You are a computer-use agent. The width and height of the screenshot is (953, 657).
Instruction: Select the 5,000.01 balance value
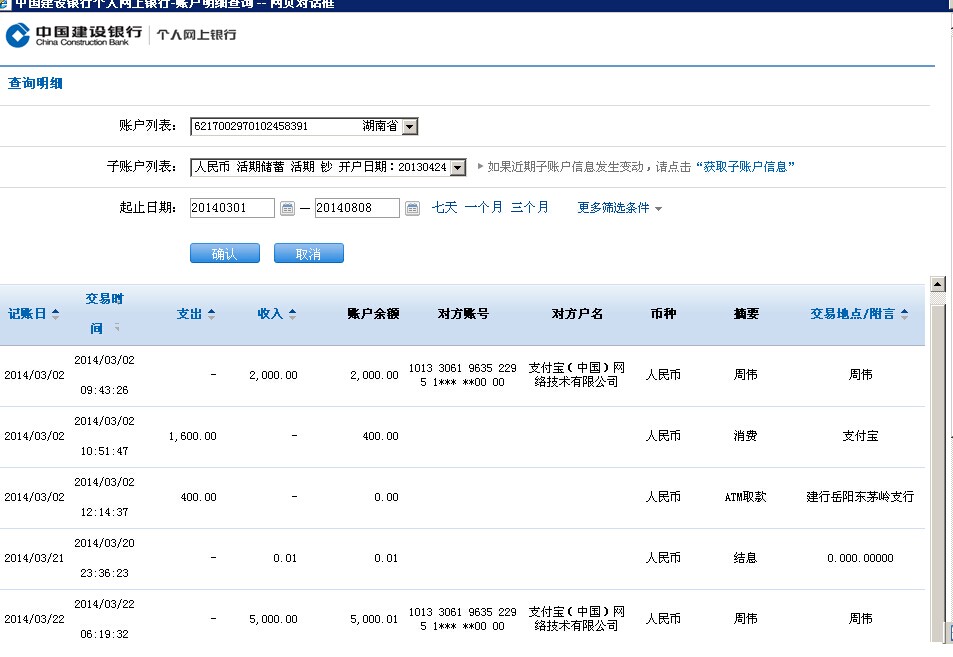tap(374, 619)
